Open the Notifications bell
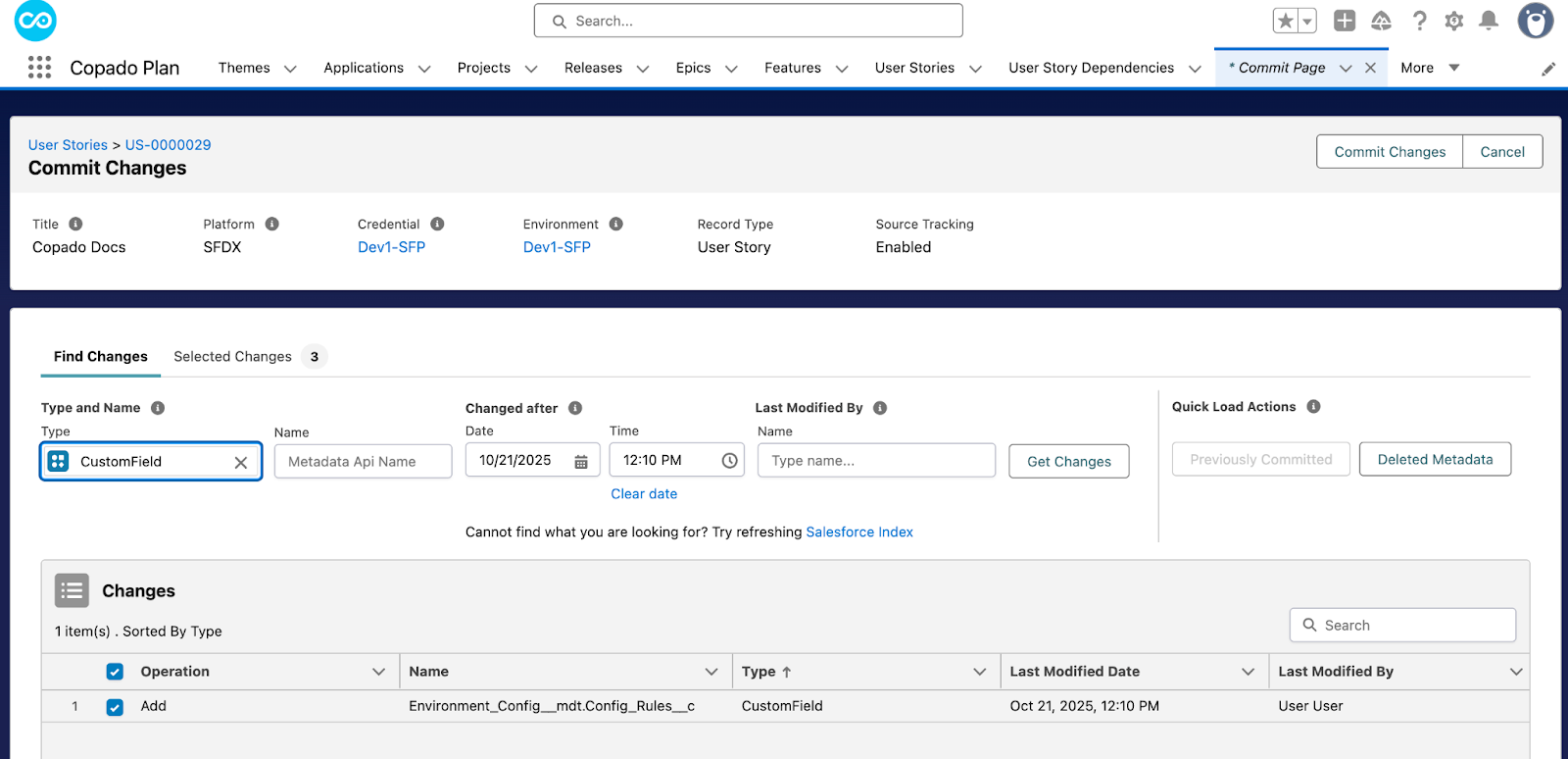 (x=1488, y=21)
